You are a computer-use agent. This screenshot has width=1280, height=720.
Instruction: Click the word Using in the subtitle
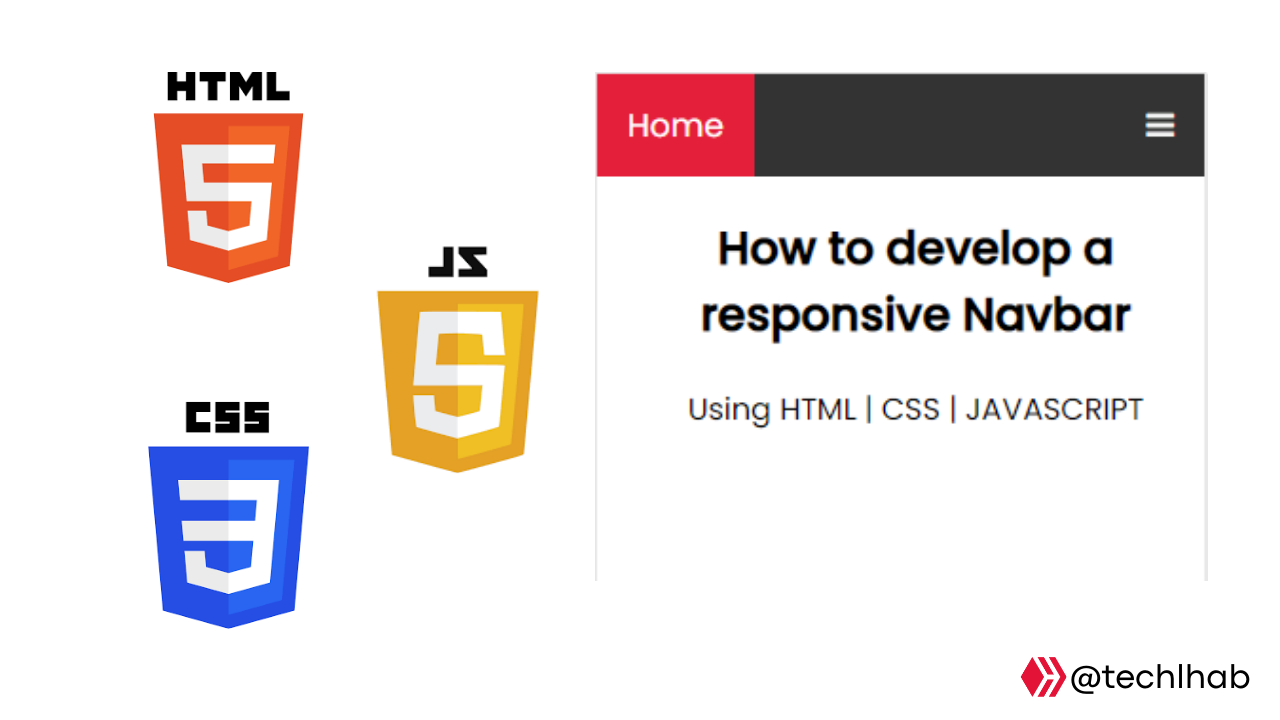click(728, 410)
